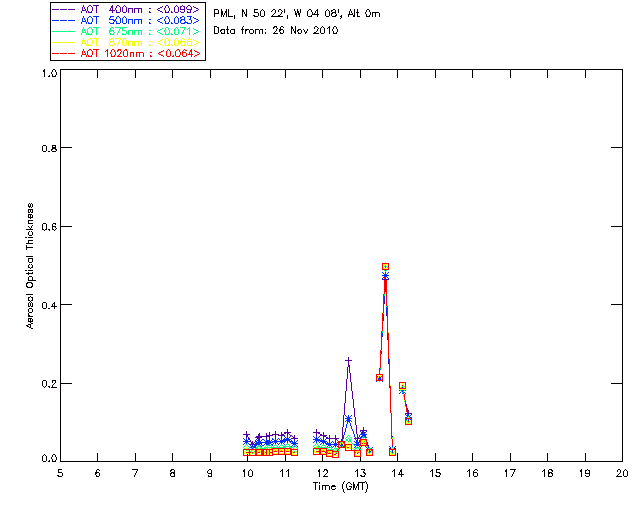Click the x-axis tick label 5
This screenshot has height=512, width=640.
coord(60,472)
